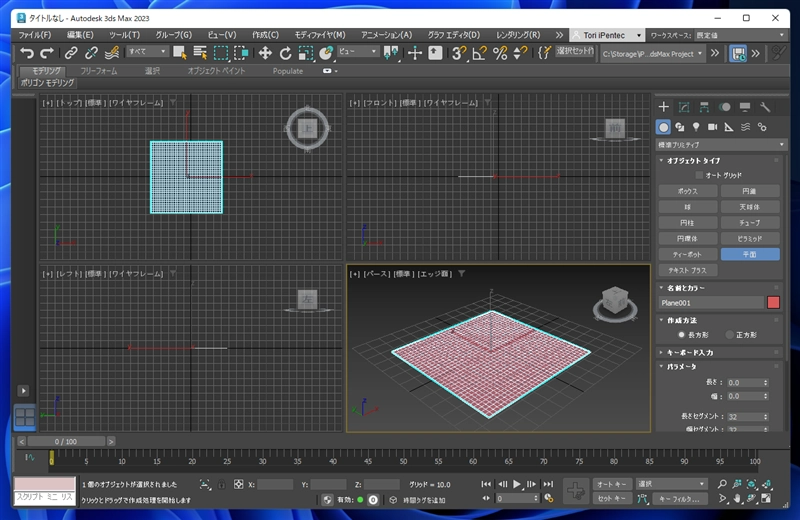The image size is (800, 520).
Task: Click the 0 / 100 time slider
Action: point(66,441)
